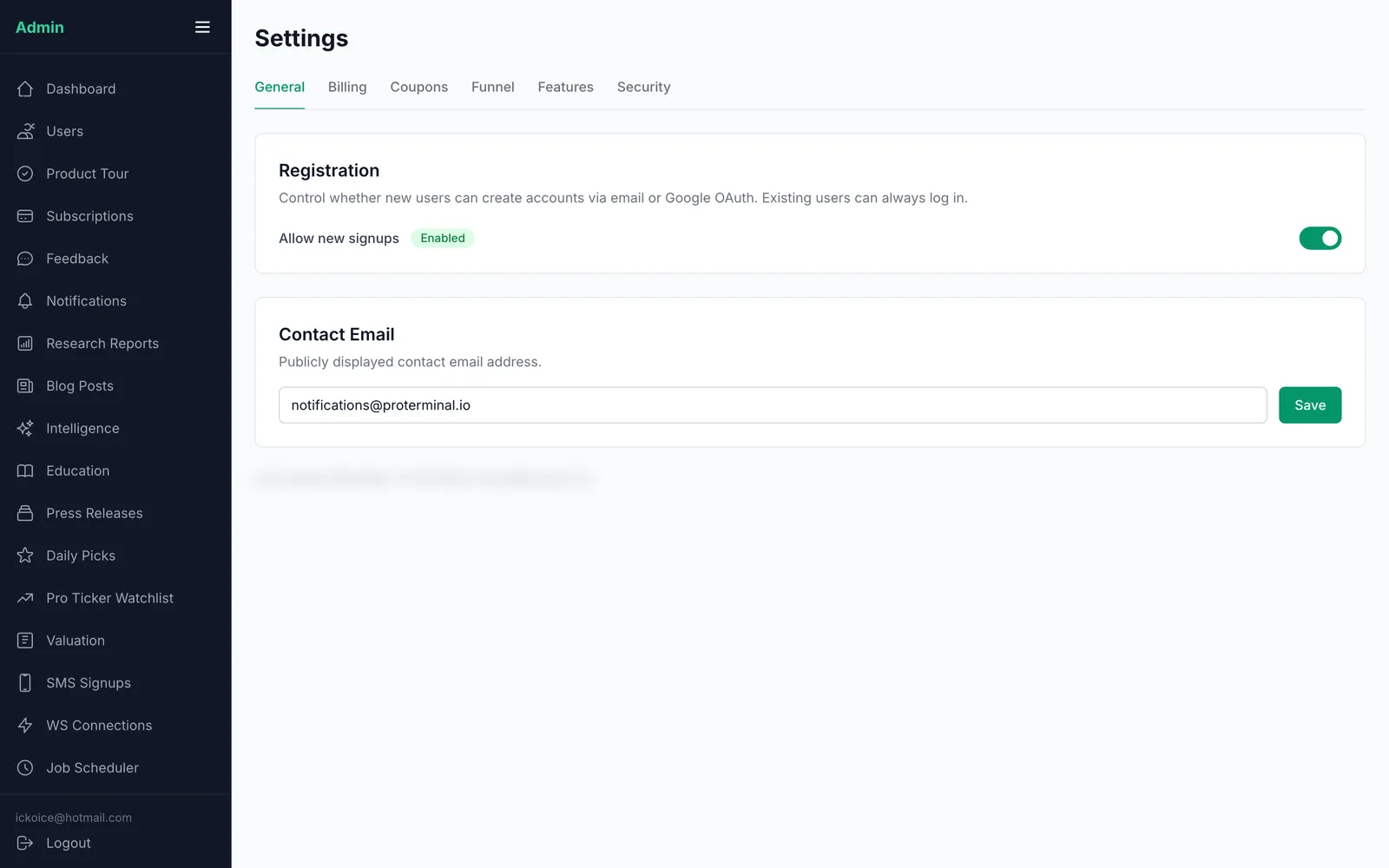Open Press Releases label in sidebar

[95, 513]
